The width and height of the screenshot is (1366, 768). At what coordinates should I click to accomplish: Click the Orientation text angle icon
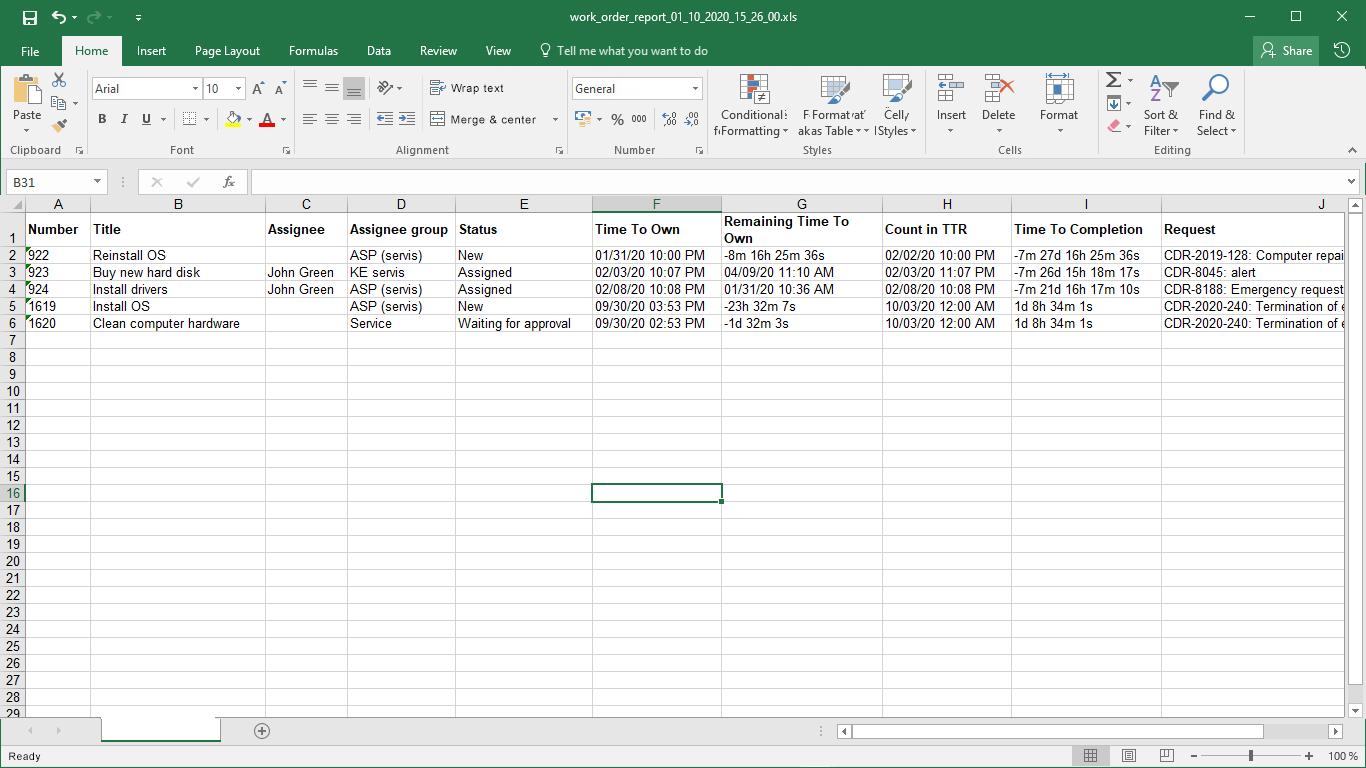[x=385, y=88]
